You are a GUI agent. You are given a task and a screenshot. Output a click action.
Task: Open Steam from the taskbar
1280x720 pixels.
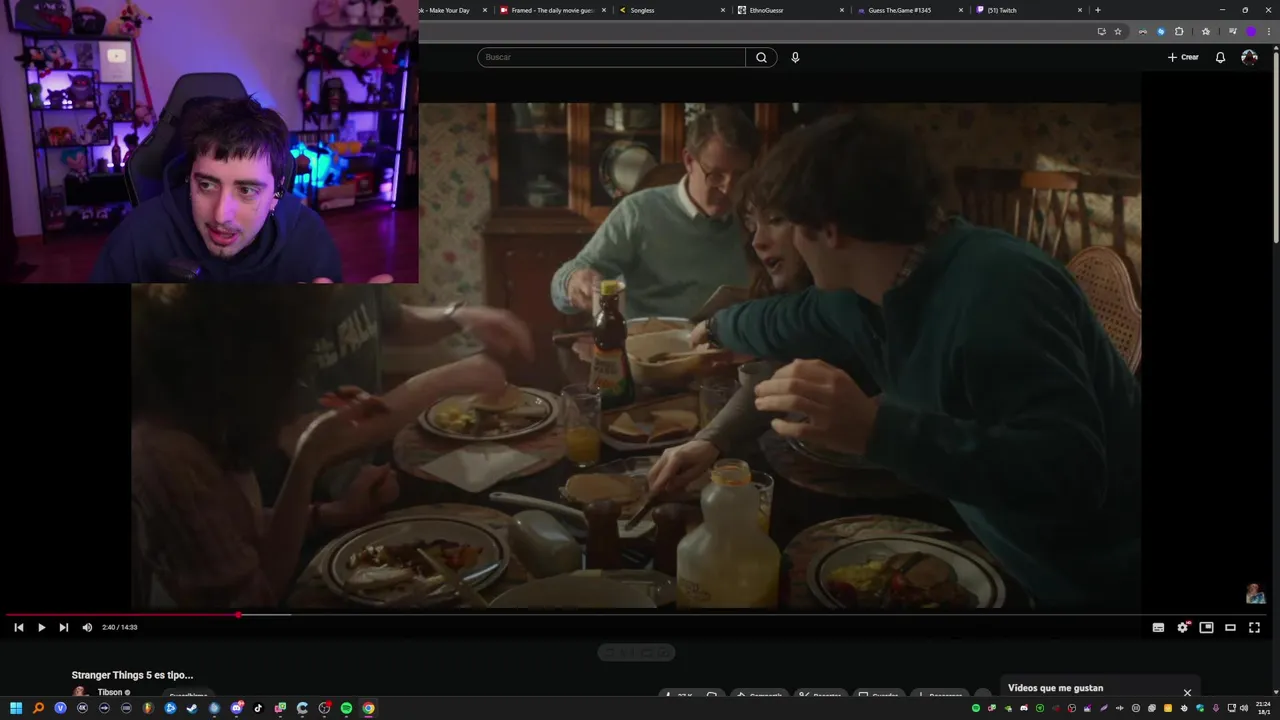[x=191, y=708]
